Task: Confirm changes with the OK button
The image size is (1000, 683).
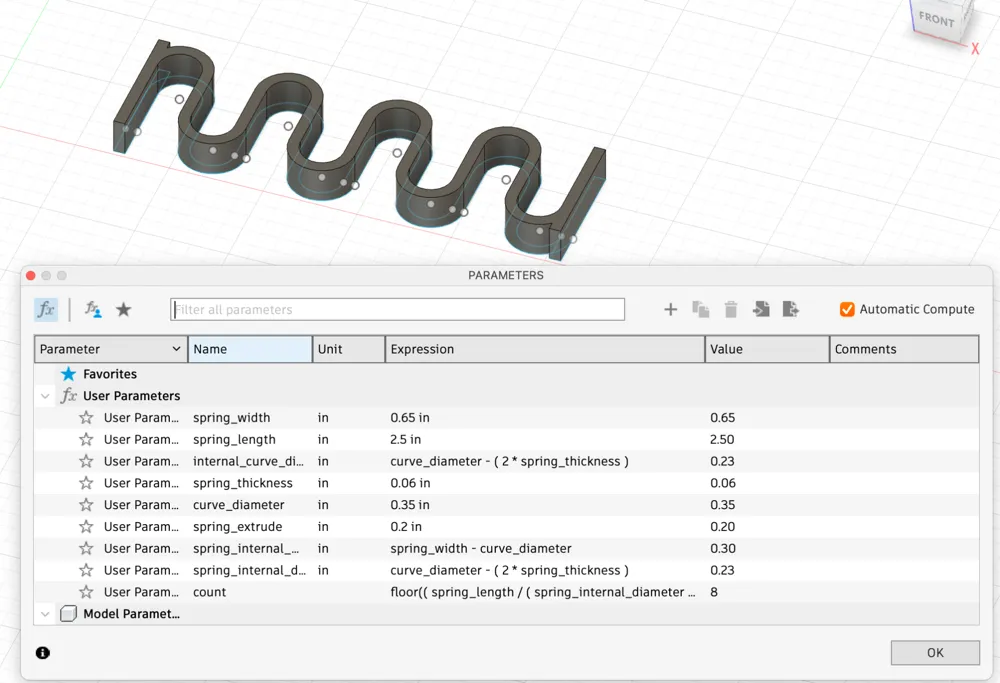Action: (x=934, y=652)
